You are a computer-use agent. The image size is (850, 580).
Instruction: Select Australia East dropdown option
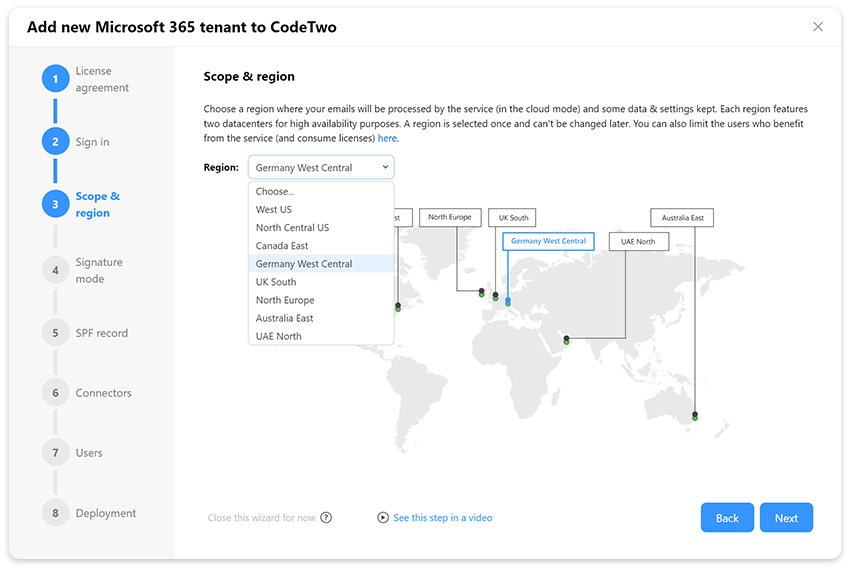pos(321,318)
